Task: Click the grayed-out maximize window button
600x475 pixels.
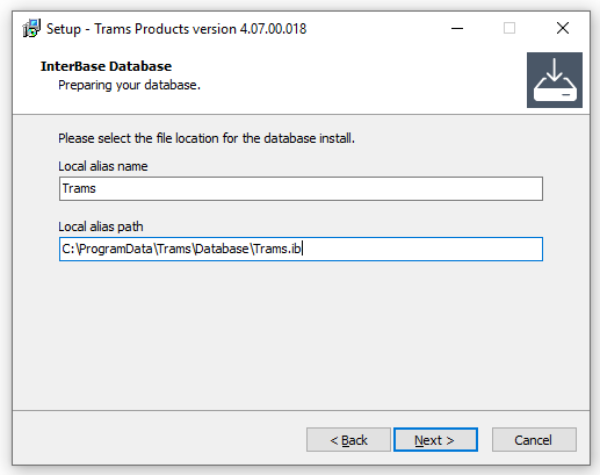Action: click(x=509, y=28)
